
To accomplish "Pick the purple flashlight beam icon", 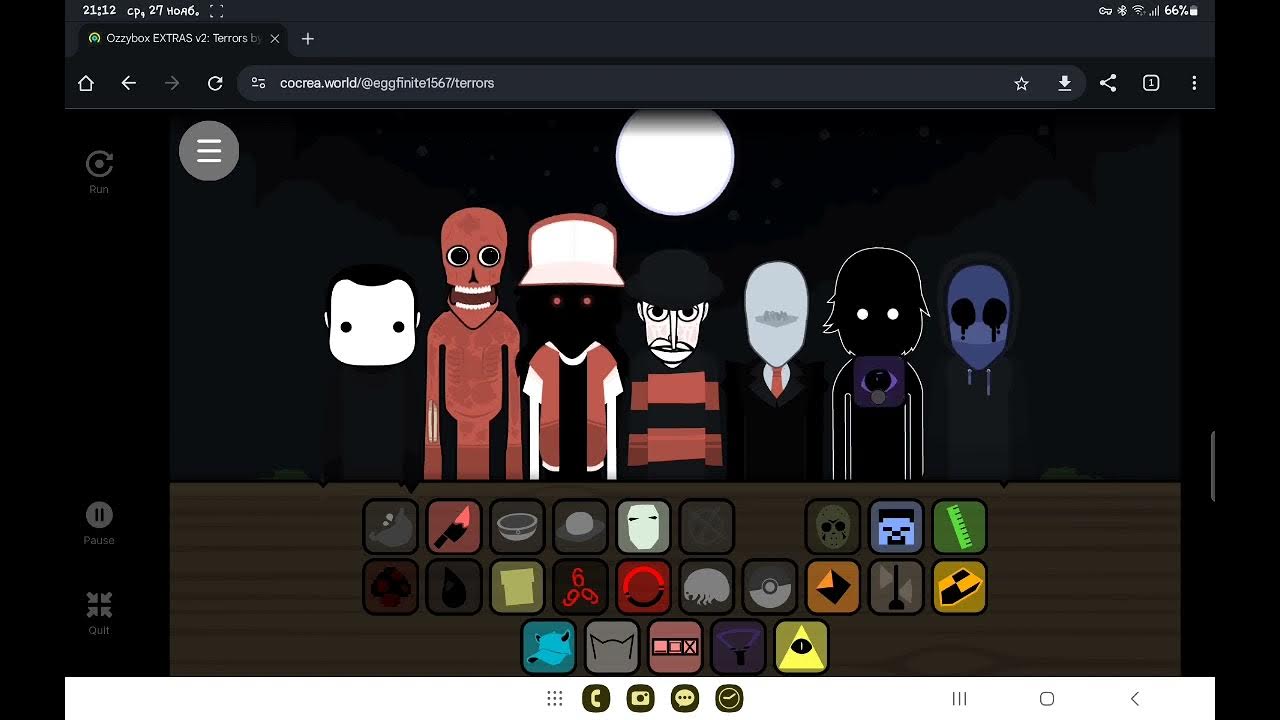I will point(738,647).
